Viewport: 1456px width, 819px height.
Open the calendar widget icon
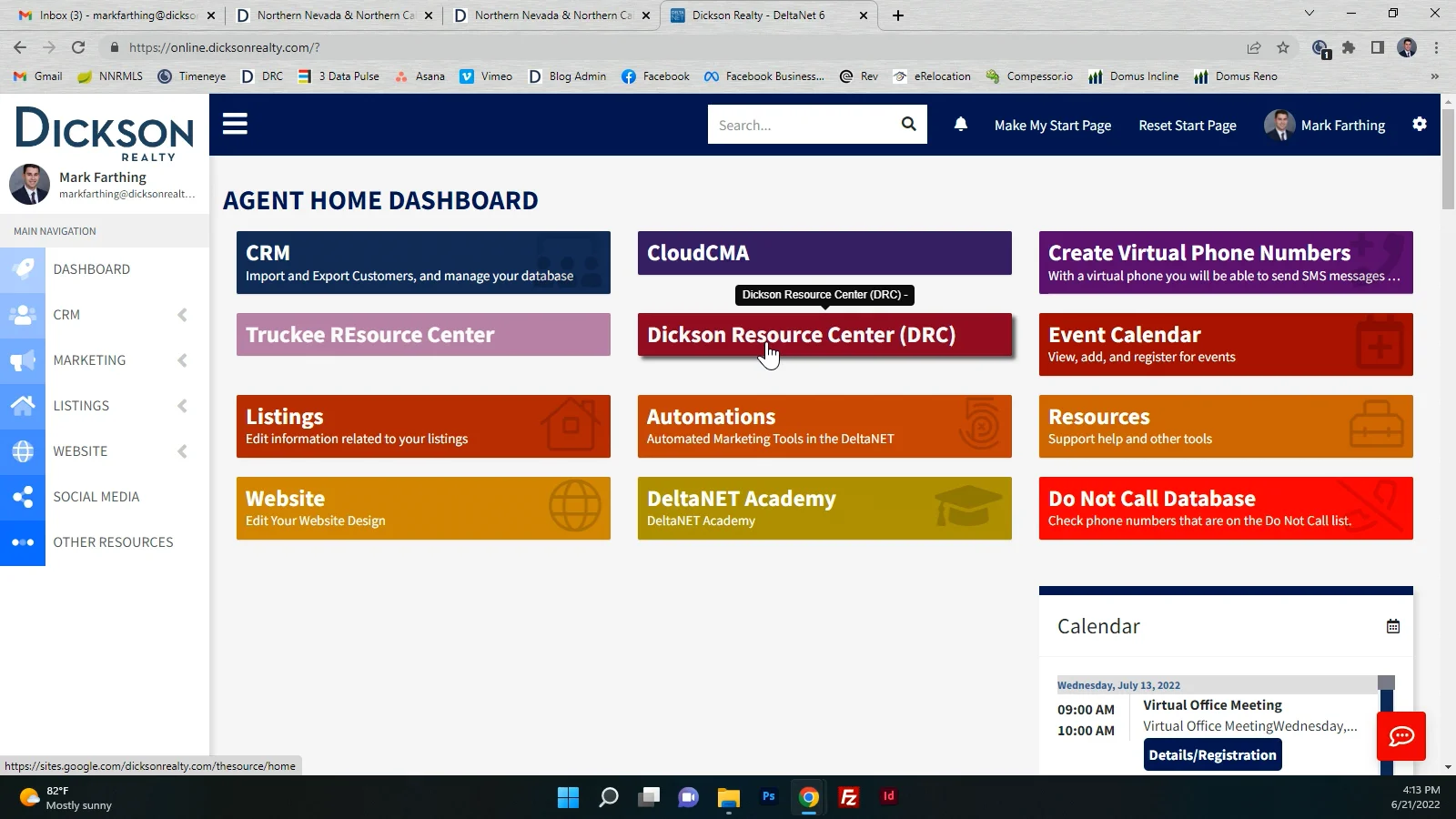[x=1392, y=626]
